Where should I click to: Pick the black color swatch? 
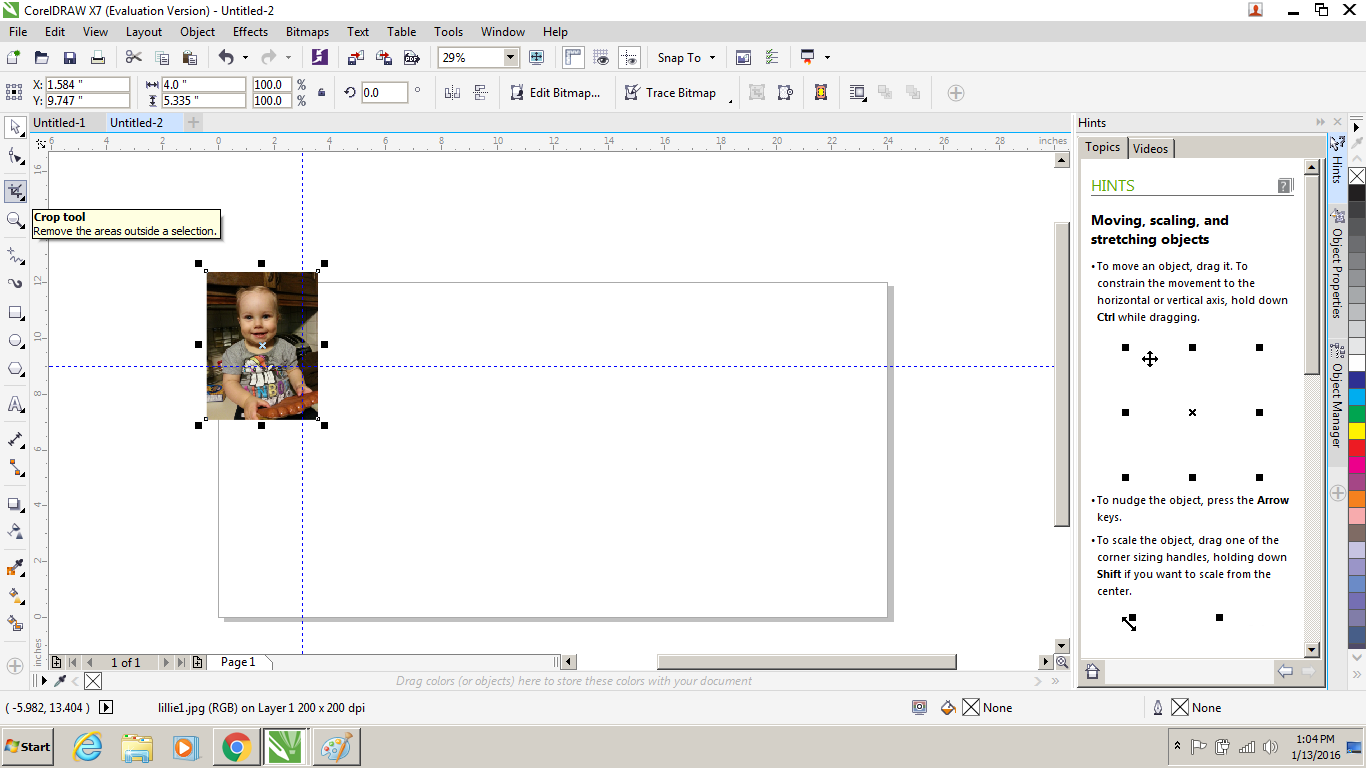pyautogui.click(x=1357, y=193)
